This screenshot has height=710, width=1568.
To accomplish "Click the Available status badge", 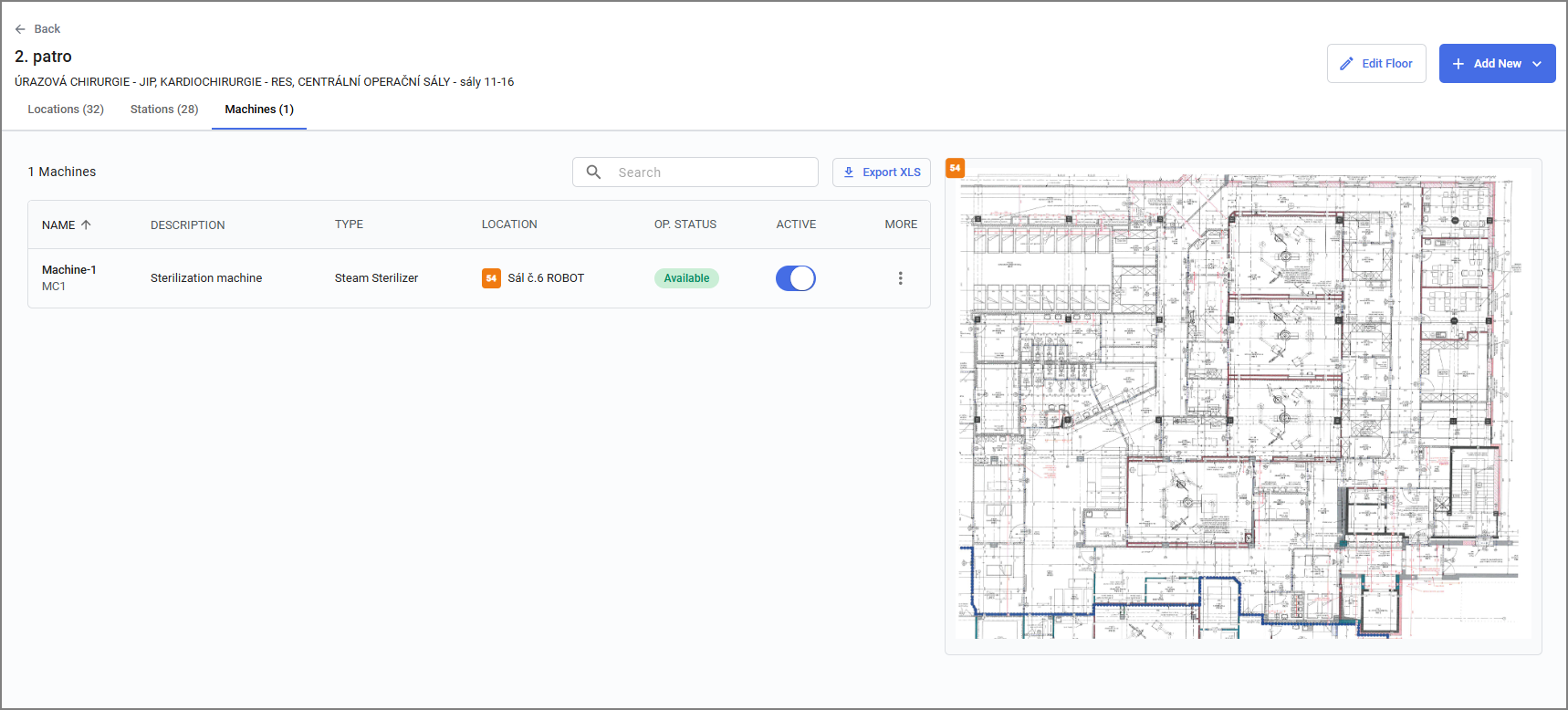I will coord(686,278).
